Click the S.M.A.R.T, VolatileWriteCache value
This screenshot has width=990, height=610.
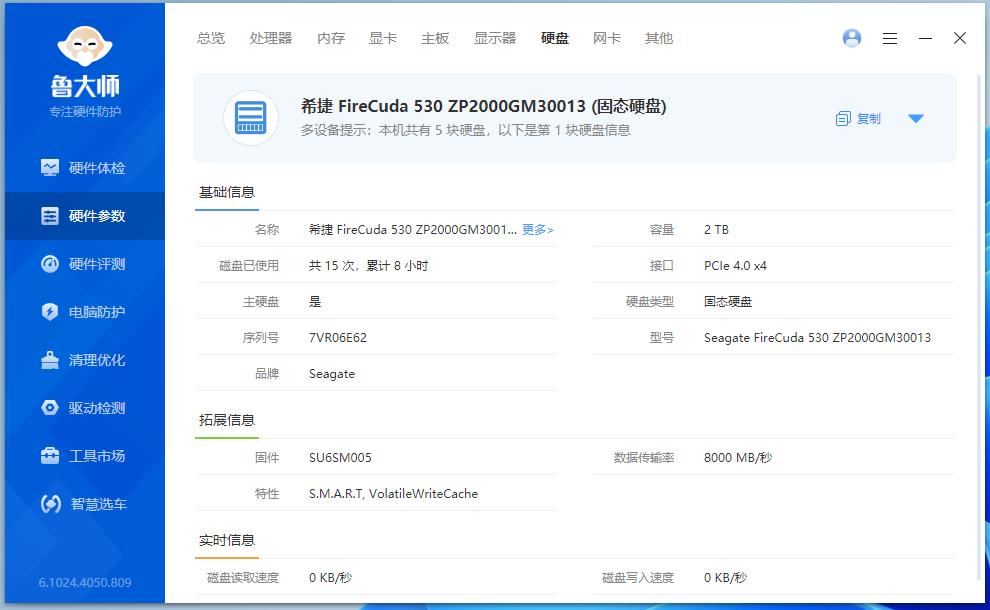click(x=393, y=494)
